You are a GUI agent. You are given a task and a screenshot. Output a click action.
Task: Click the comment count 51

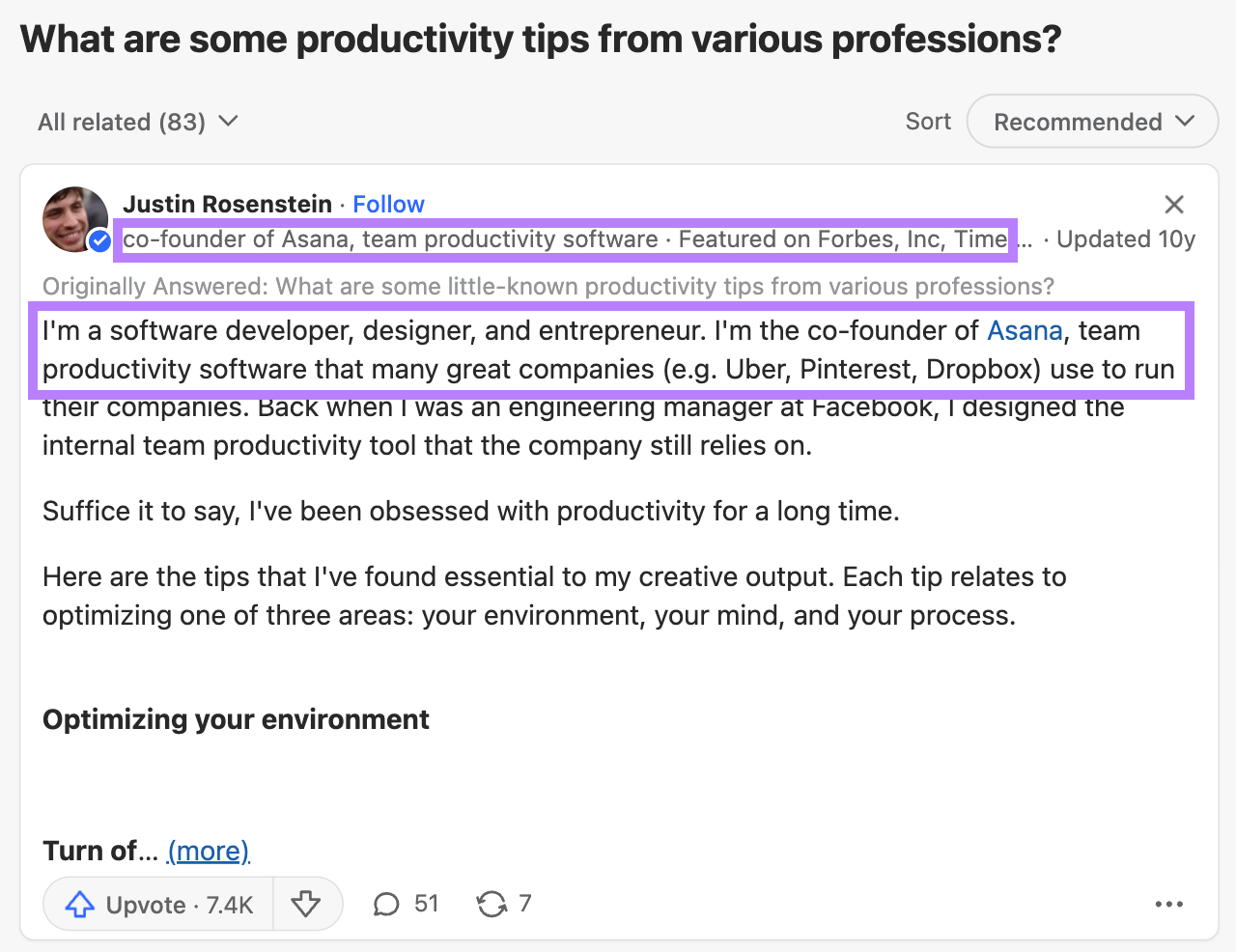426,904
